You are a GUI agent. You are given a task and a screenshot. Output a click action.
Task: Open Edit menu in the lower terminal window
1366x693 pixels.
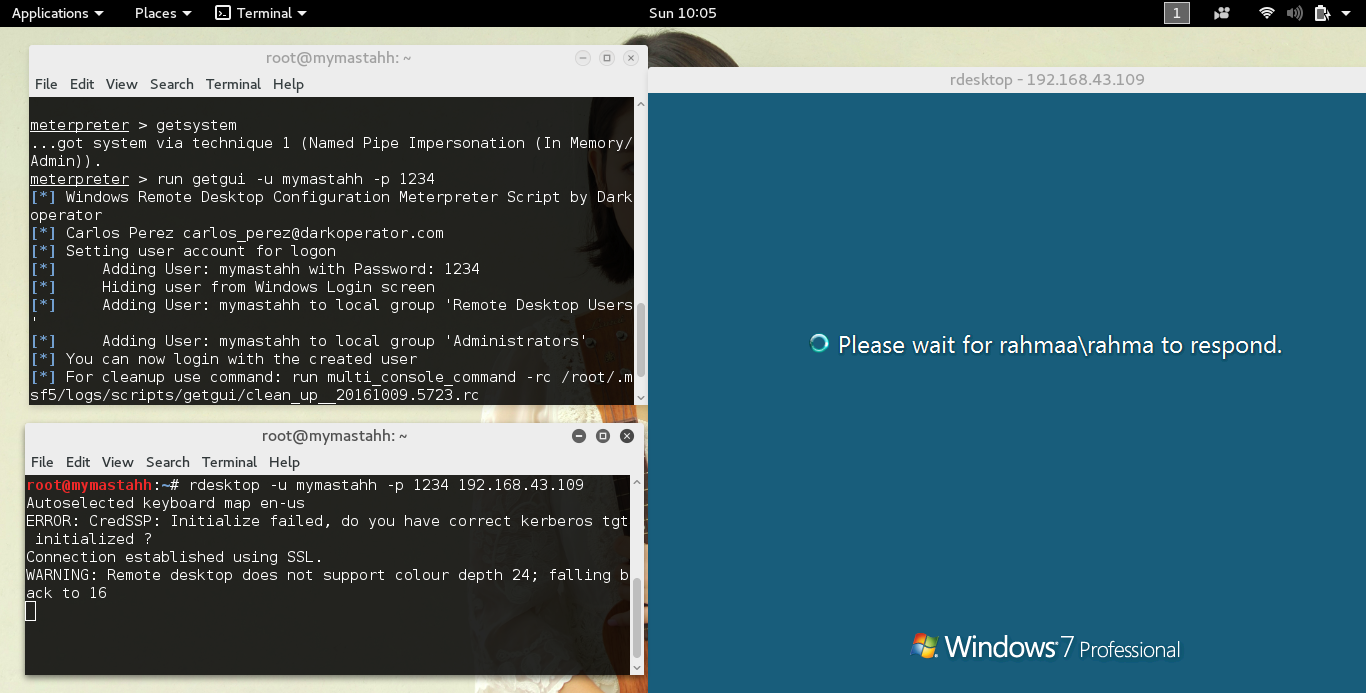tap(78, 462)
